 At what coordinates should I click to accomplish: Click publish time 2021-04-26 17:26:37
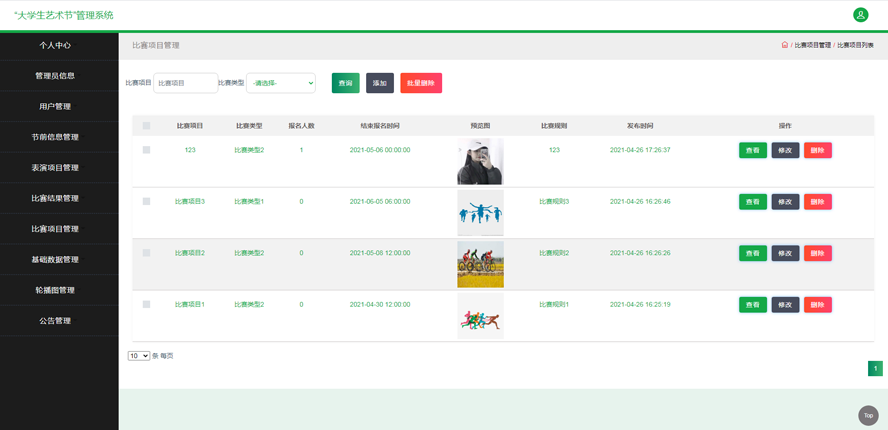[x=640, y=150]
